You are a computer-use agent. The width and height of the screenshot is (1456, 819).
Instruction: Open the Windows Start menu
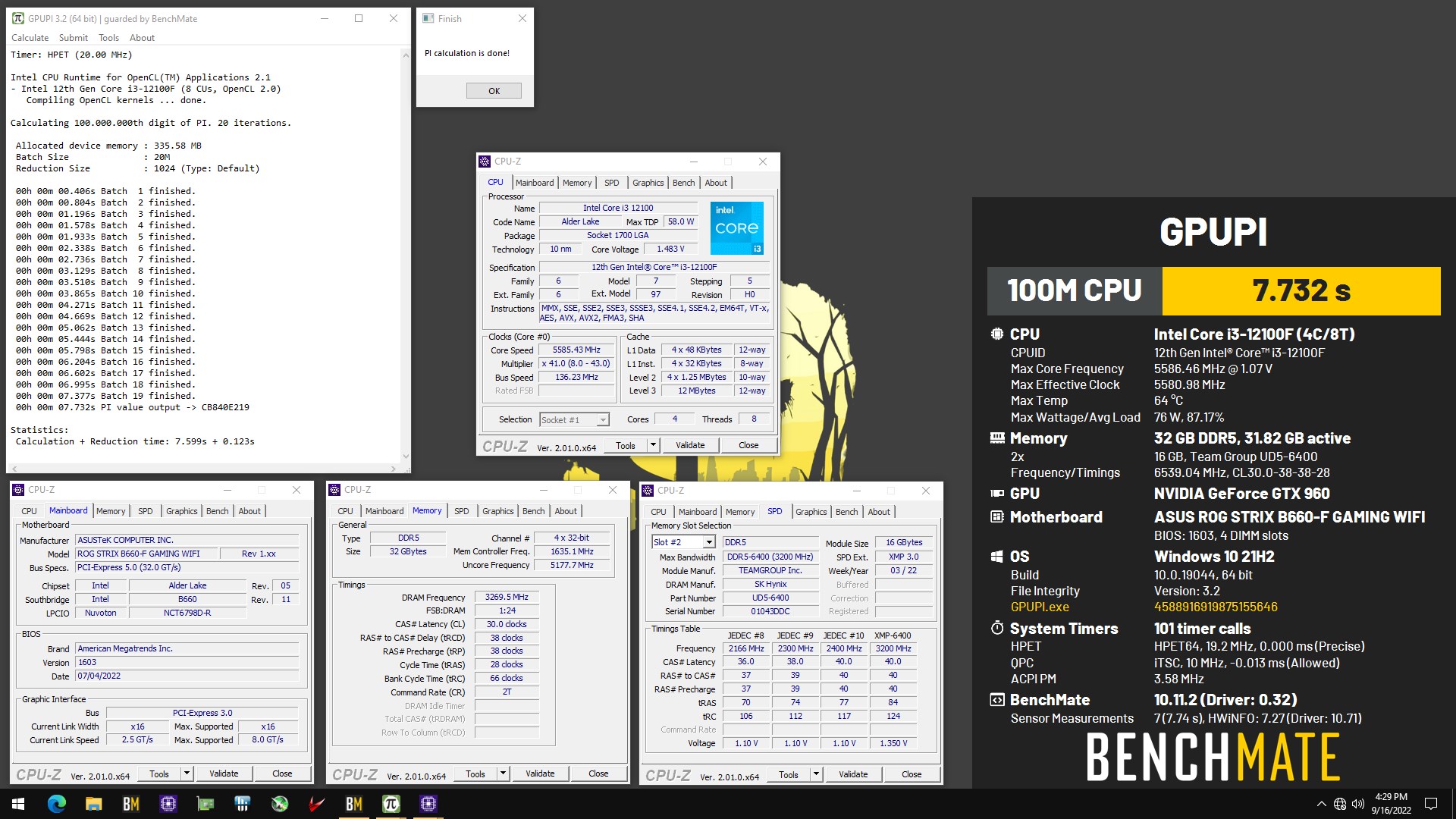[x=18, y=804]
